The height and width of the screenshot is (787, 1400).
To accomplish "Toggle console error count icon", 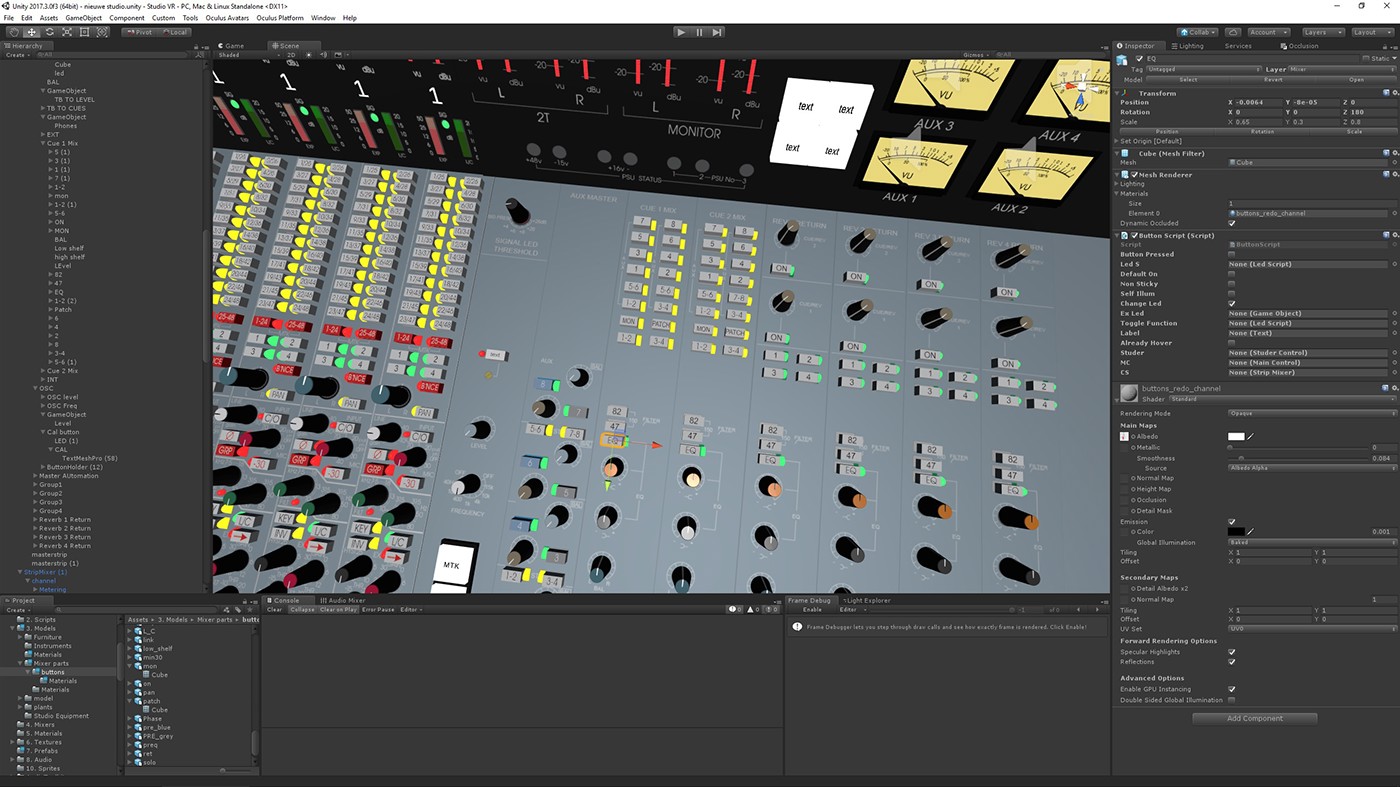I will [773, 609].
